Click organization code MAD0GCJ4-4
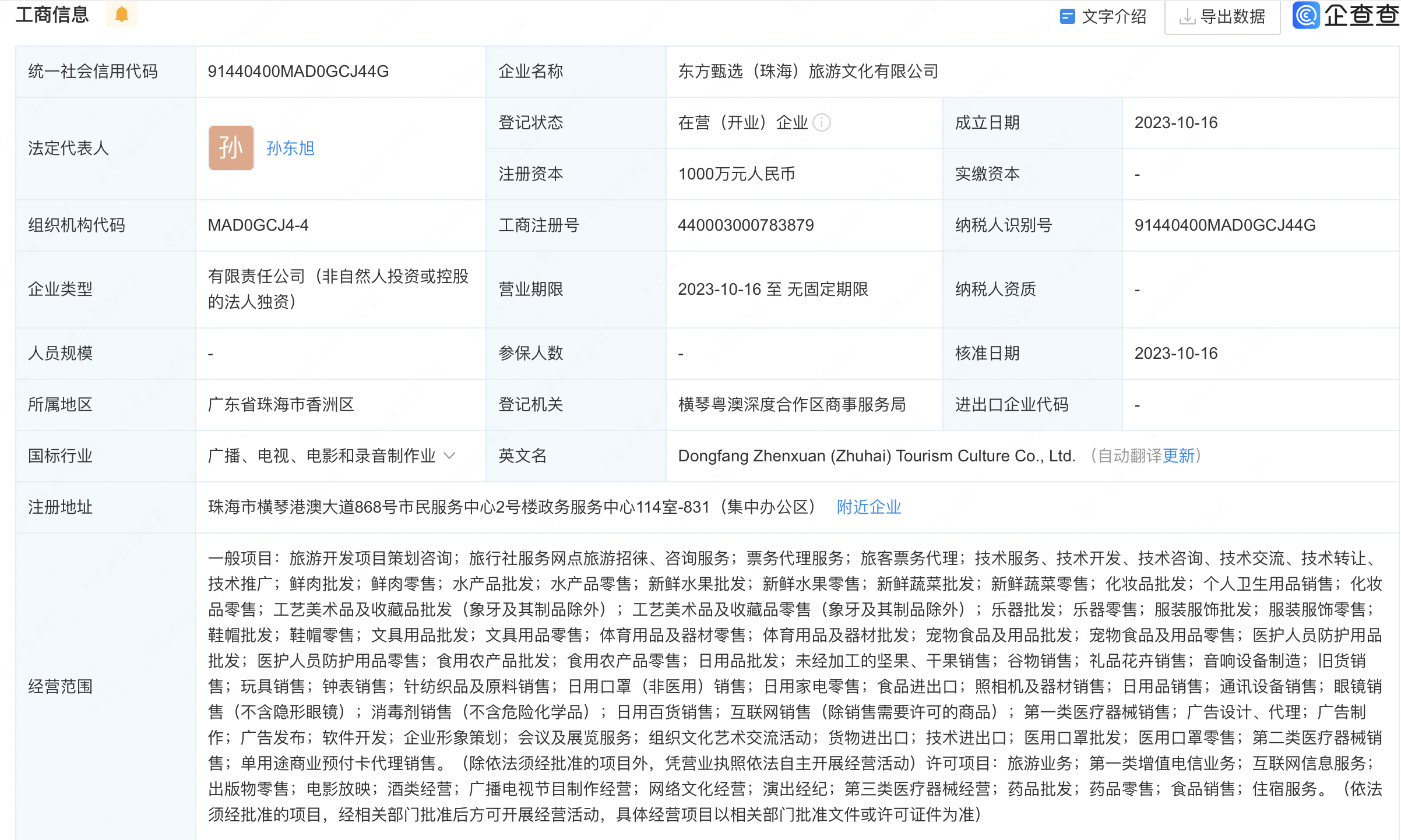Screen dimensions: 1401x840 point(258,225)
